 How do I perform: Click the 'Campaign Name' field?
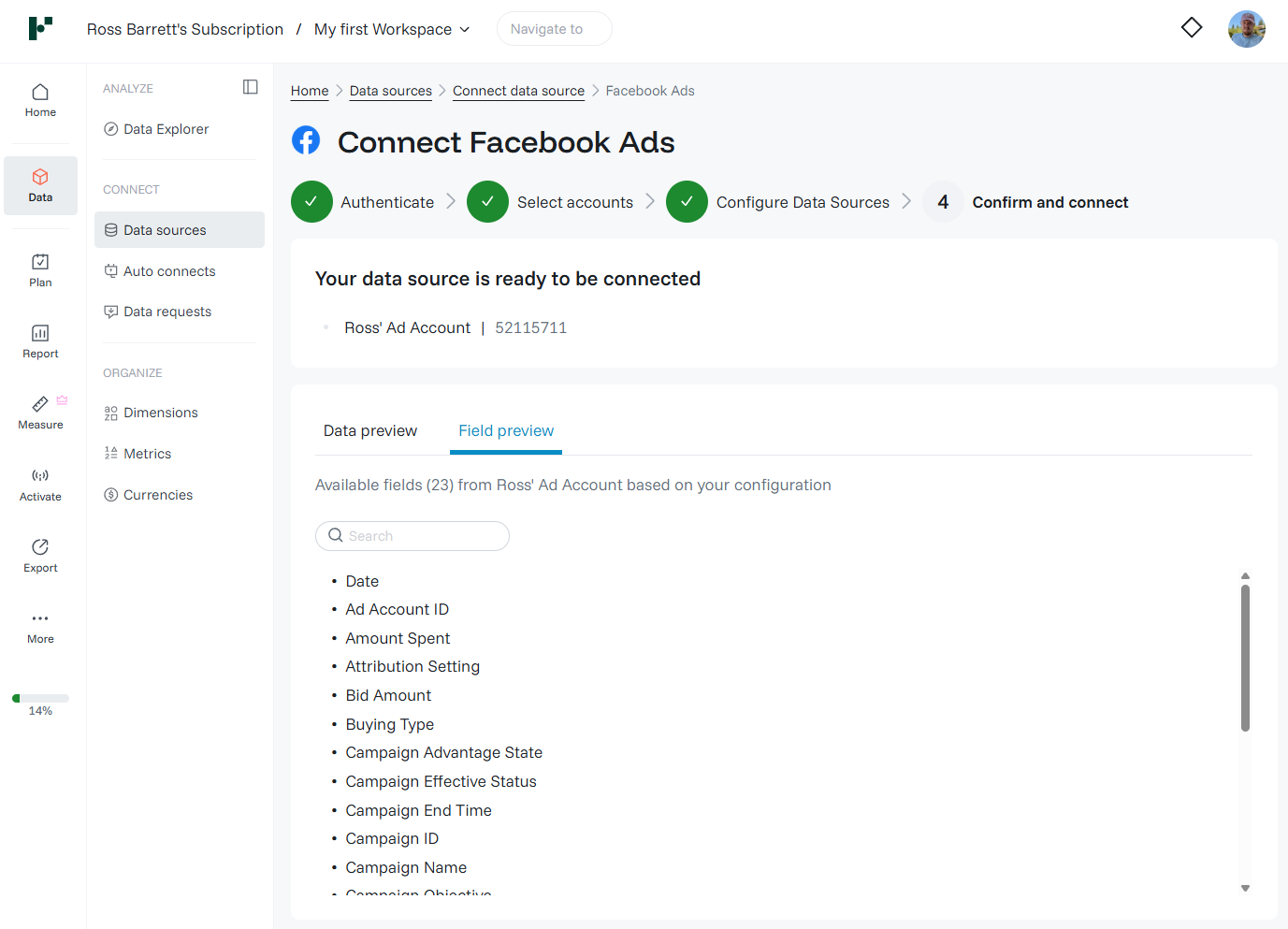pyautogui.click(x=406, y=867)
